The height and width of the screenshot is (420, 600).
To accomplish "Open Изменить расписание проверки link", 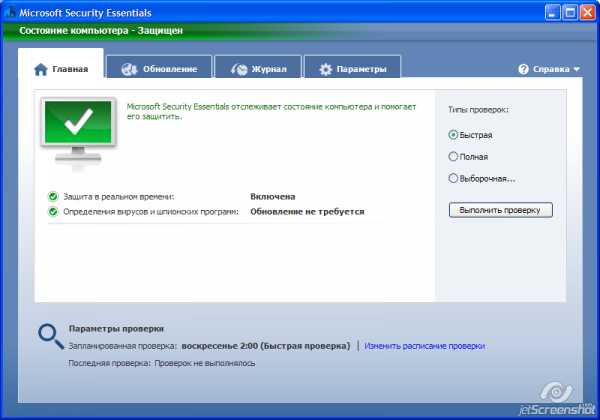I will [424, 346].
